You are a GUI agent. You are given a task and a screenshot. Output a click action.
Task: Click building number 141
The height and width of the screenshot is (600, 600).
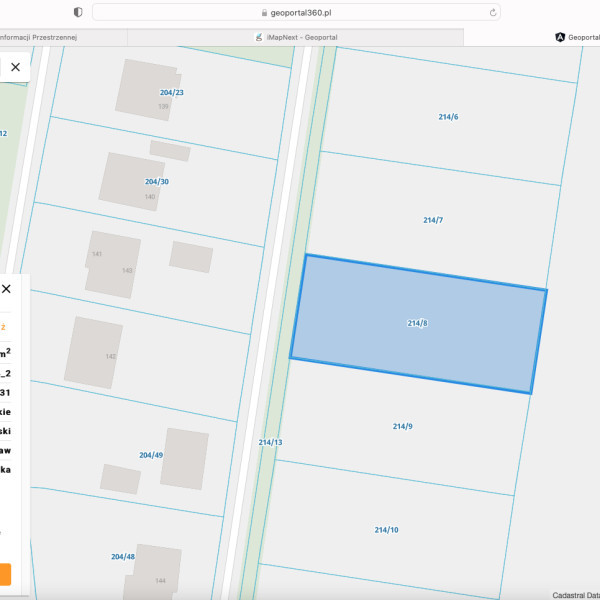pyautogui.click(x=97, y=254)
